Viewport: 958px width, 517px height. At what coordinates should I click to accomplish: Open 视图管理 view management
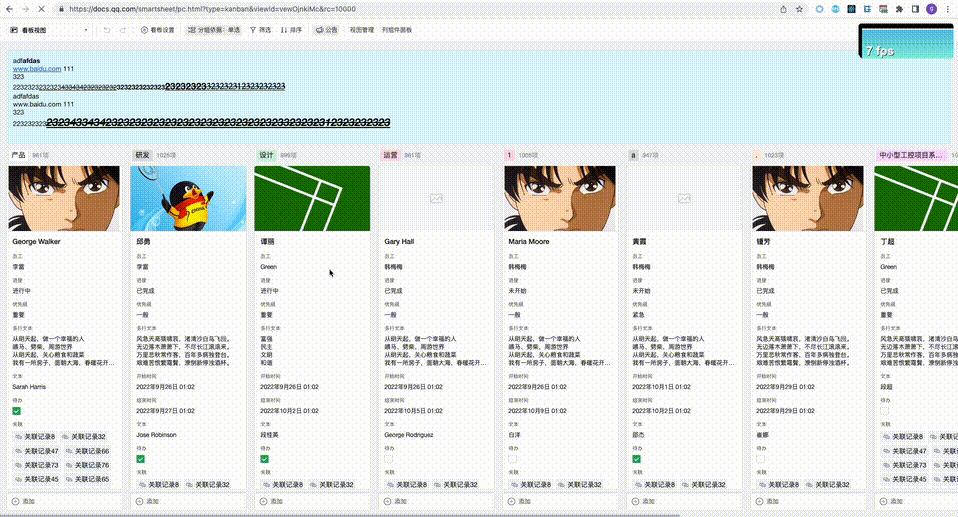pos(362,30)
